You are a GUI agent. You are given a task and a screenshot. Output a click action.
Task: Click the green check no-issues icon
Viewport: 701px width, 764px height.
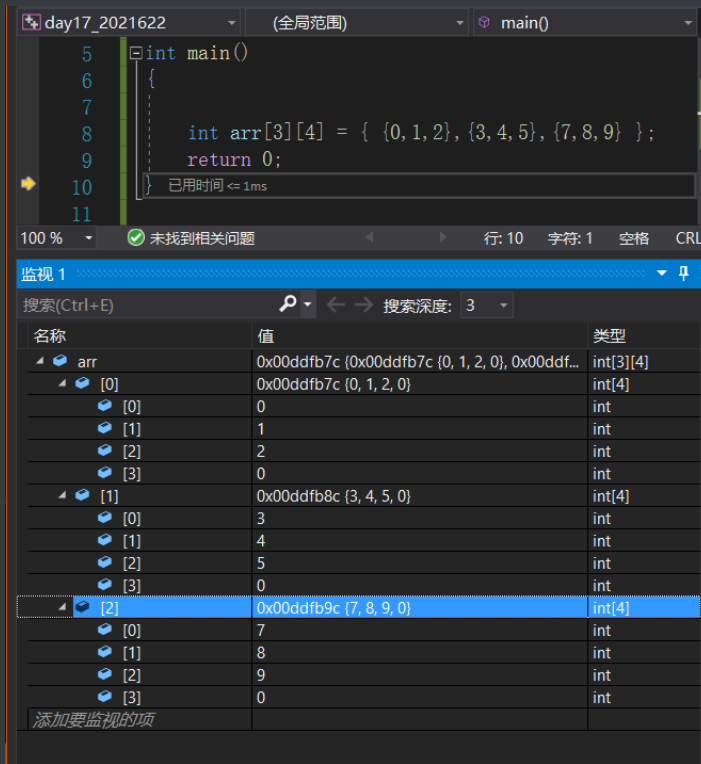136,238
